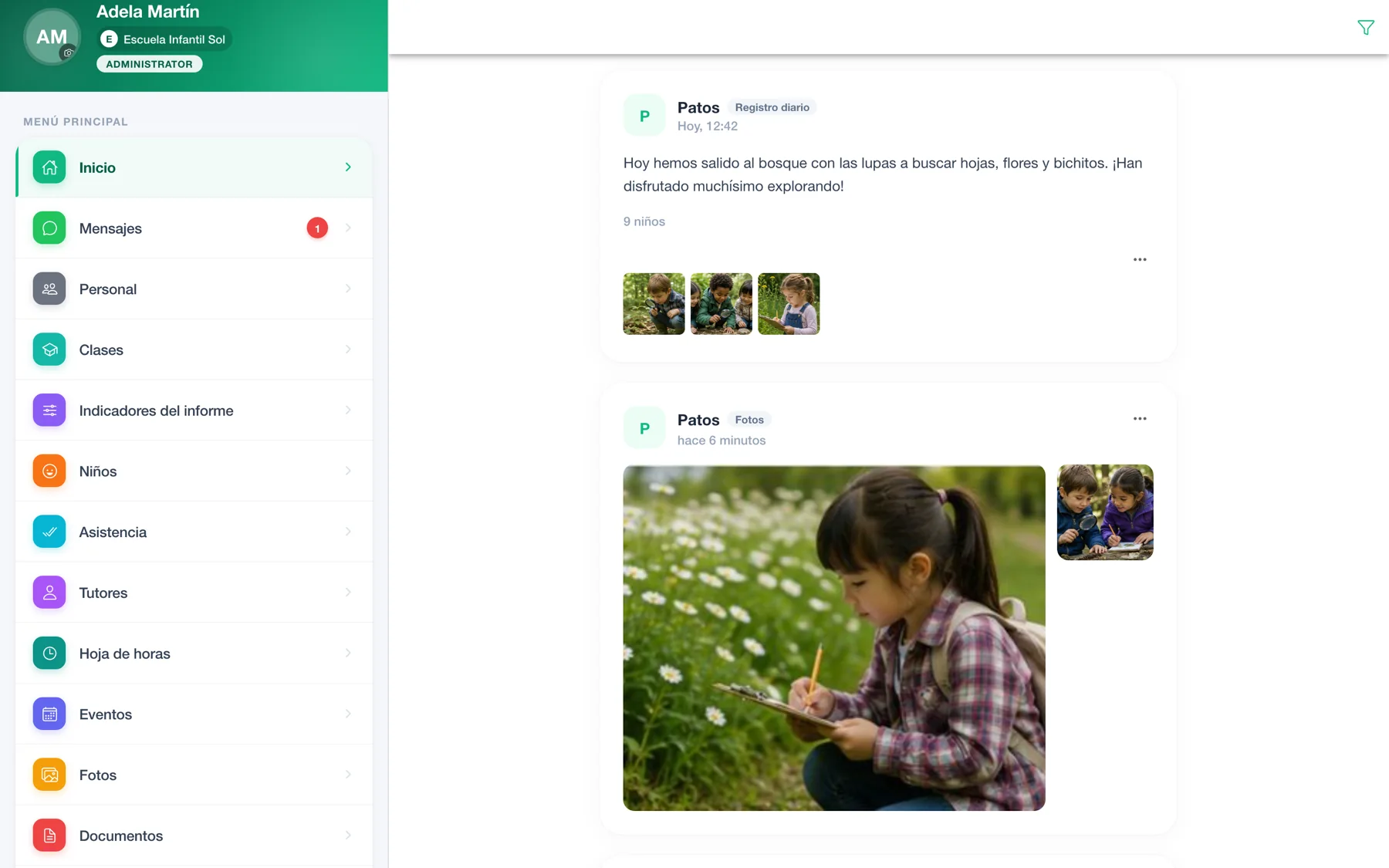Open third thumbnail of girl in overalls
The width and height of the screenshot is (1389, 868).
tap(789, 304)
